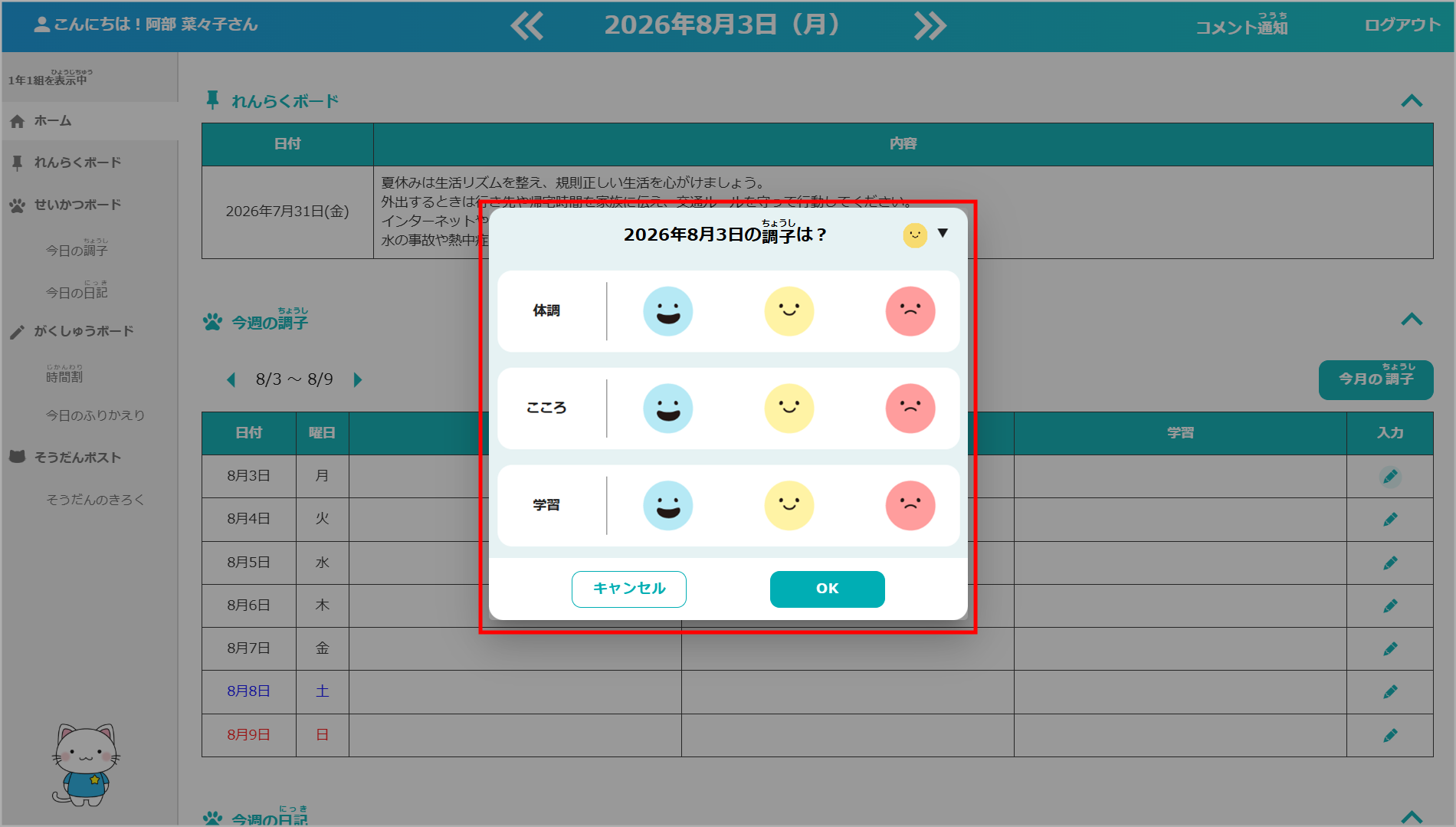Viewport: 1456px width, 827px height.
Task: Edit the 8月9日 row with pencil icon
Action: pos(1390,736)
